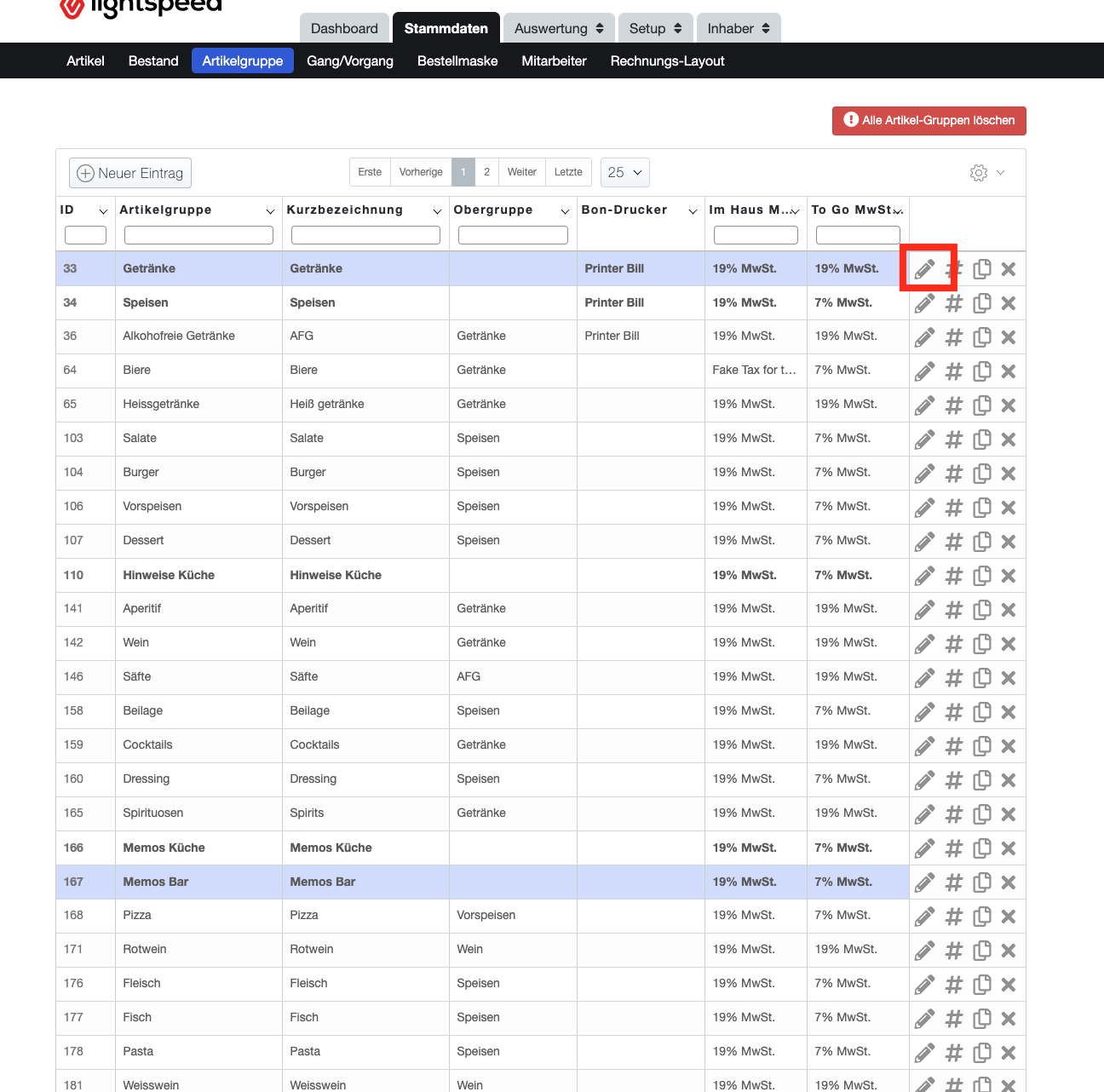Image resolution: width=1104 pixels, height=1092 pixels.
Task: Edit the Dessert article group
Action: coord(925,542)
